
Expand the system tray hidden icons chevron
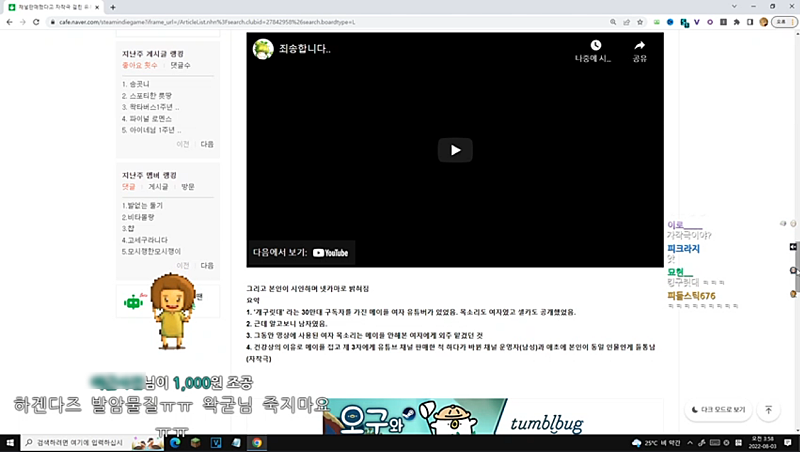pyautogui.click(x=690, y=443)
